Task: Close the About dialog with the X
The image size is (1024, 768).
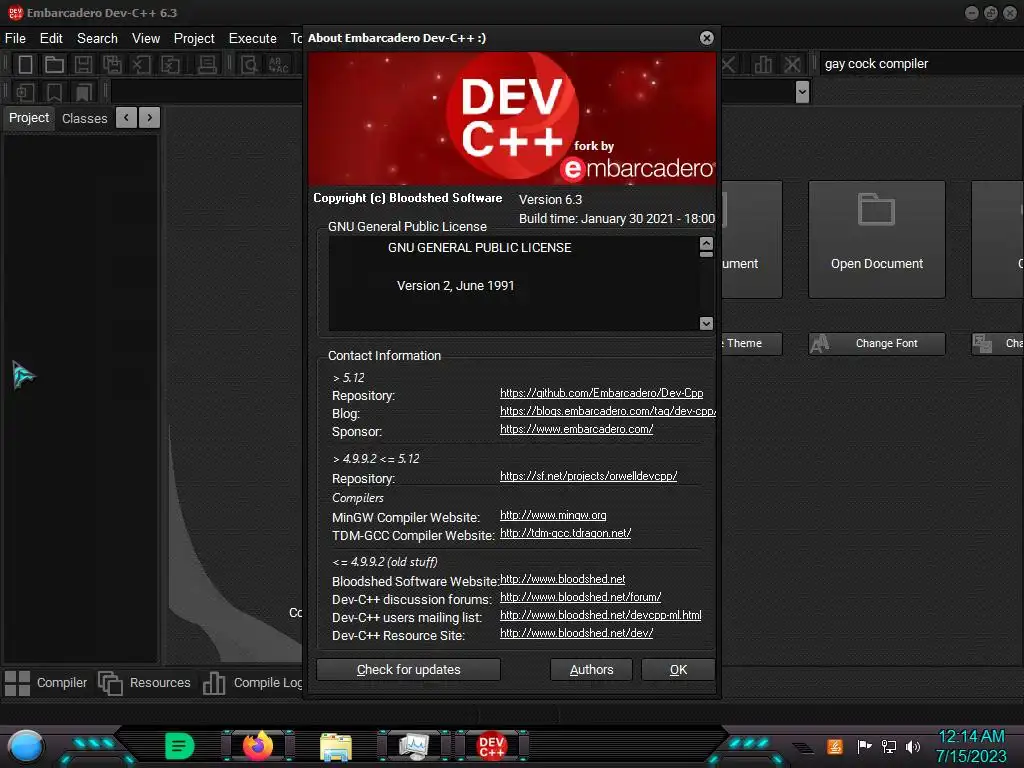Action: point(707,38)
